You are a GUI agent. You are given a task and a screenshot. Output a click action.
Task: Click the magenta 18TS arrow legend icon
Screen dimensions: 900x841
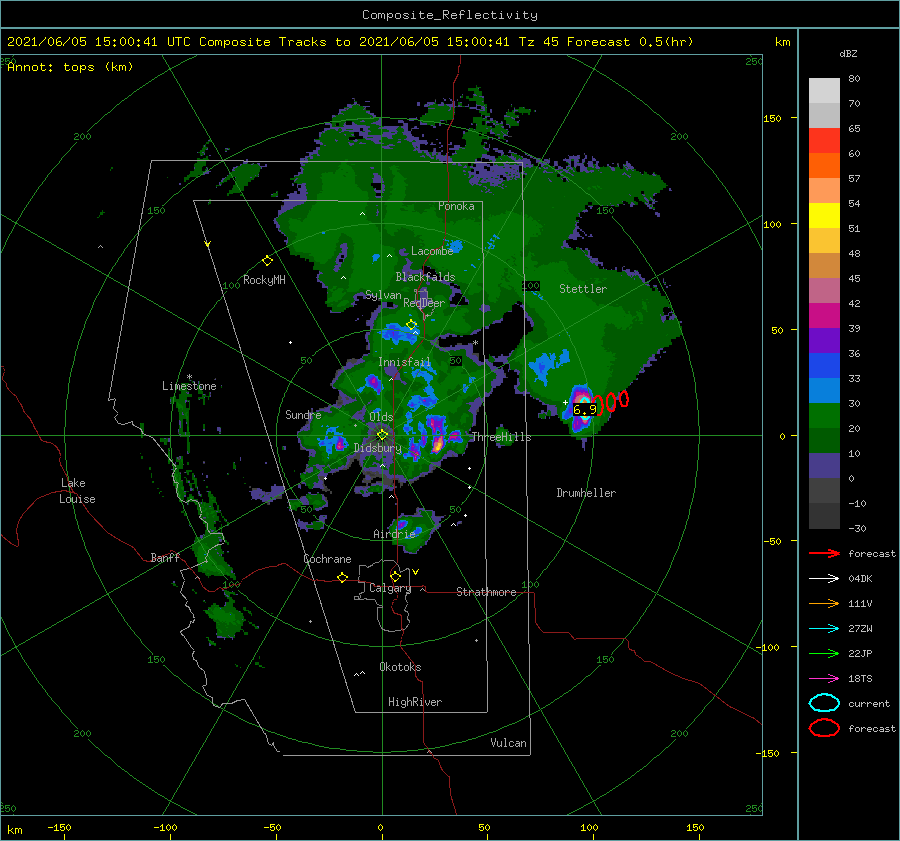point(824,679)
